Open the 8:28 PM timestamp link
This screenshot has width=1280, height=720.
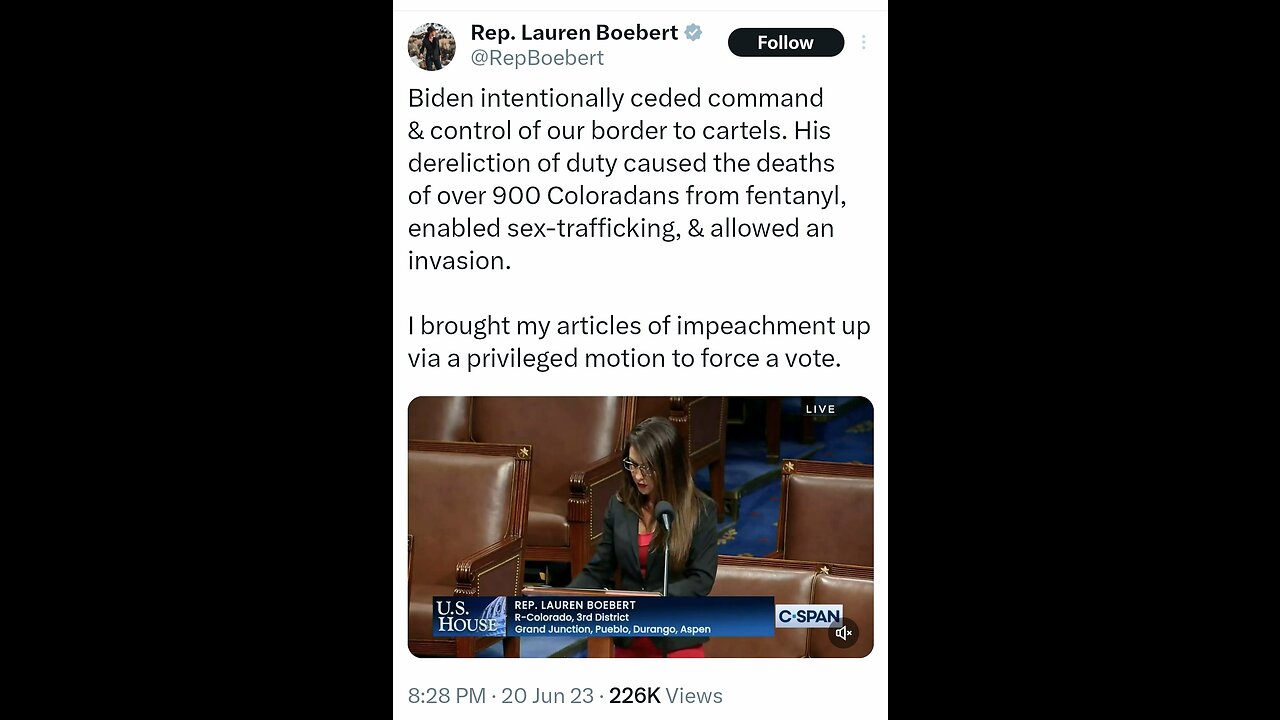pyautogui.click(x=447, y=695)
